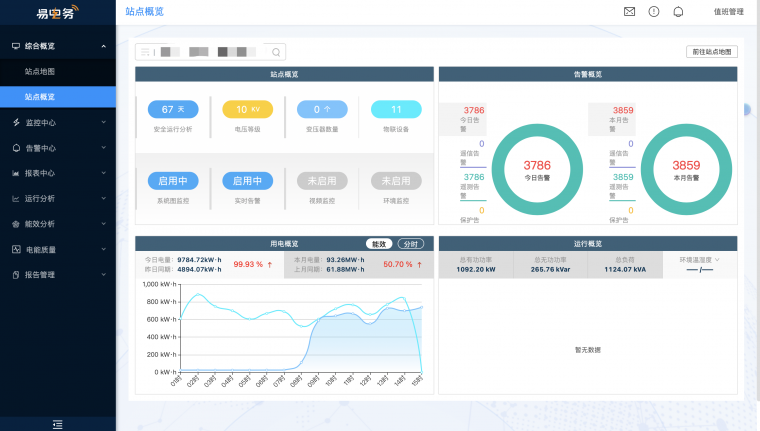Enable 视频监控 未启用 status pill
The width and height of the screenshot is (760, 431).
point(321,181)
